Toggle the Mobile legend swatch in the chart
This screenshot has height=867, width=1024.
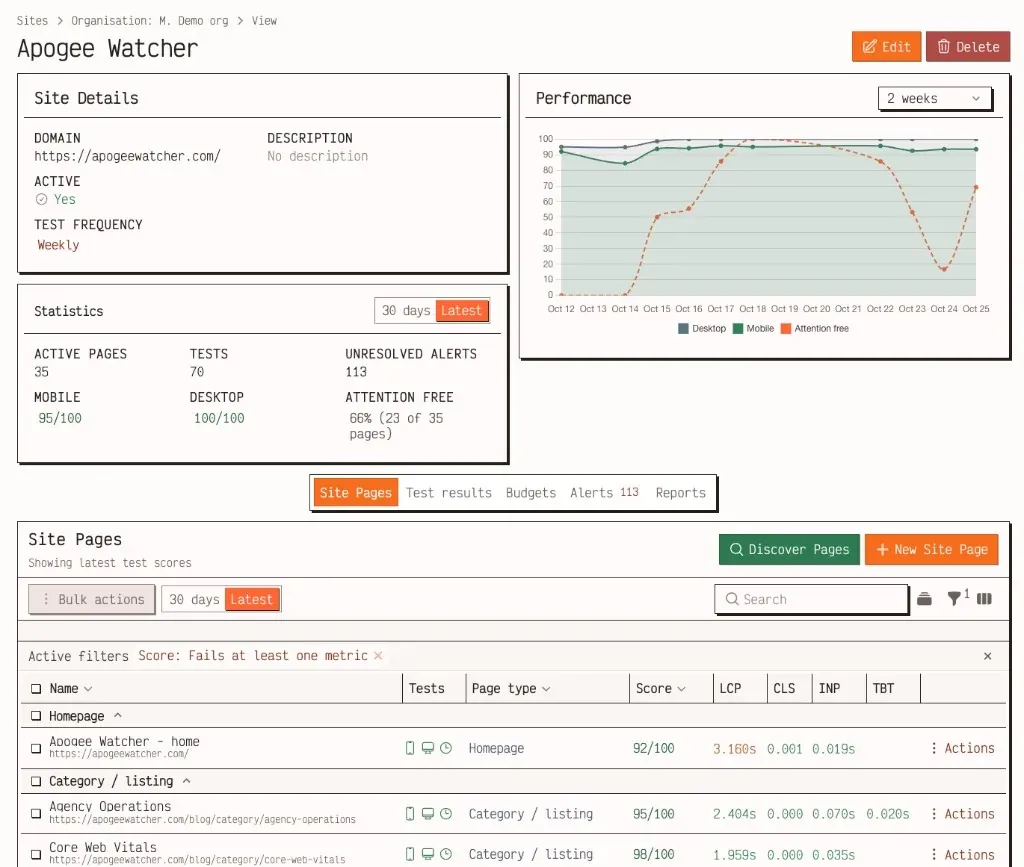(x=738, y=328)
